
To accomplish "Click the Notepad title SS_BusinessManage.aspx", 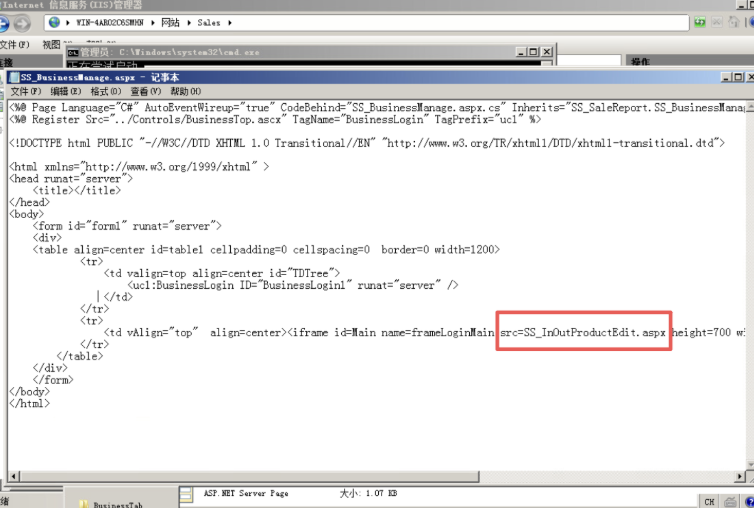I will pos(78,77).
